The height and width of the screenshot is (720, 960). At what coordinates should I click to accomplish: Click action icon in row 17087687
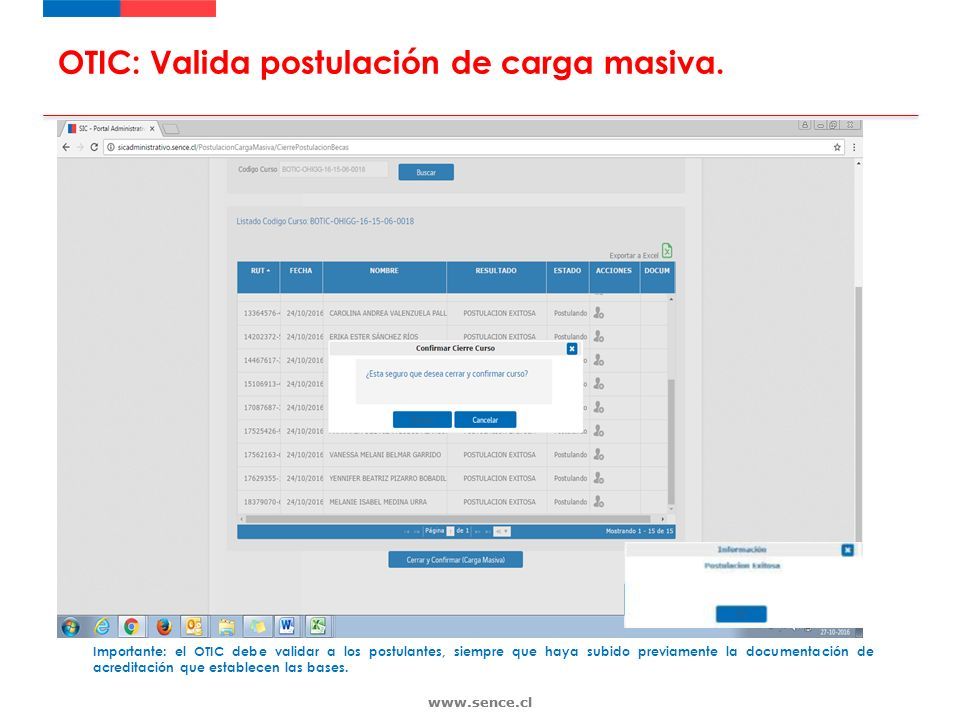click(x=599, y=407)
